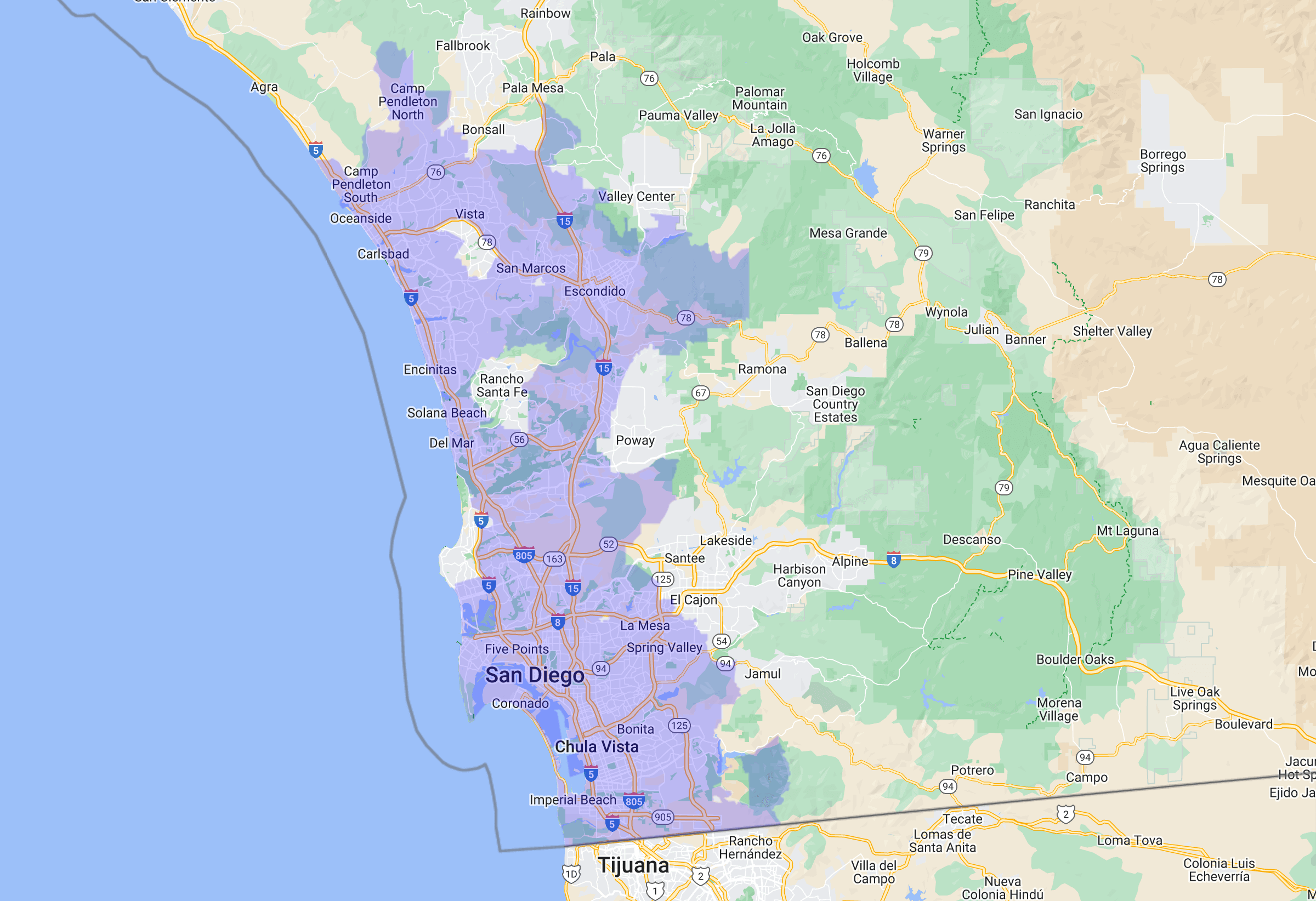Click the Descanso label
The width and height of the screenshot is (1316, 901).
972,539
